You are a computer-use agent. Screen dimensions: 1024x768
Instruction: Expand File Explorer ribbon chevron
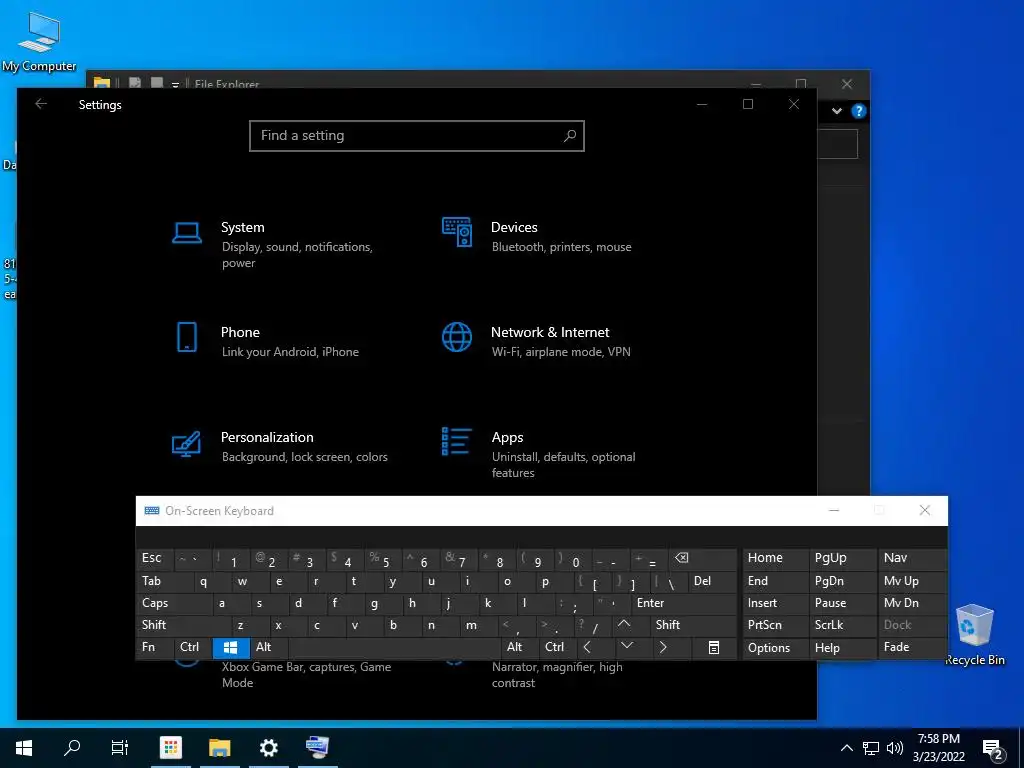pos(837,111)
